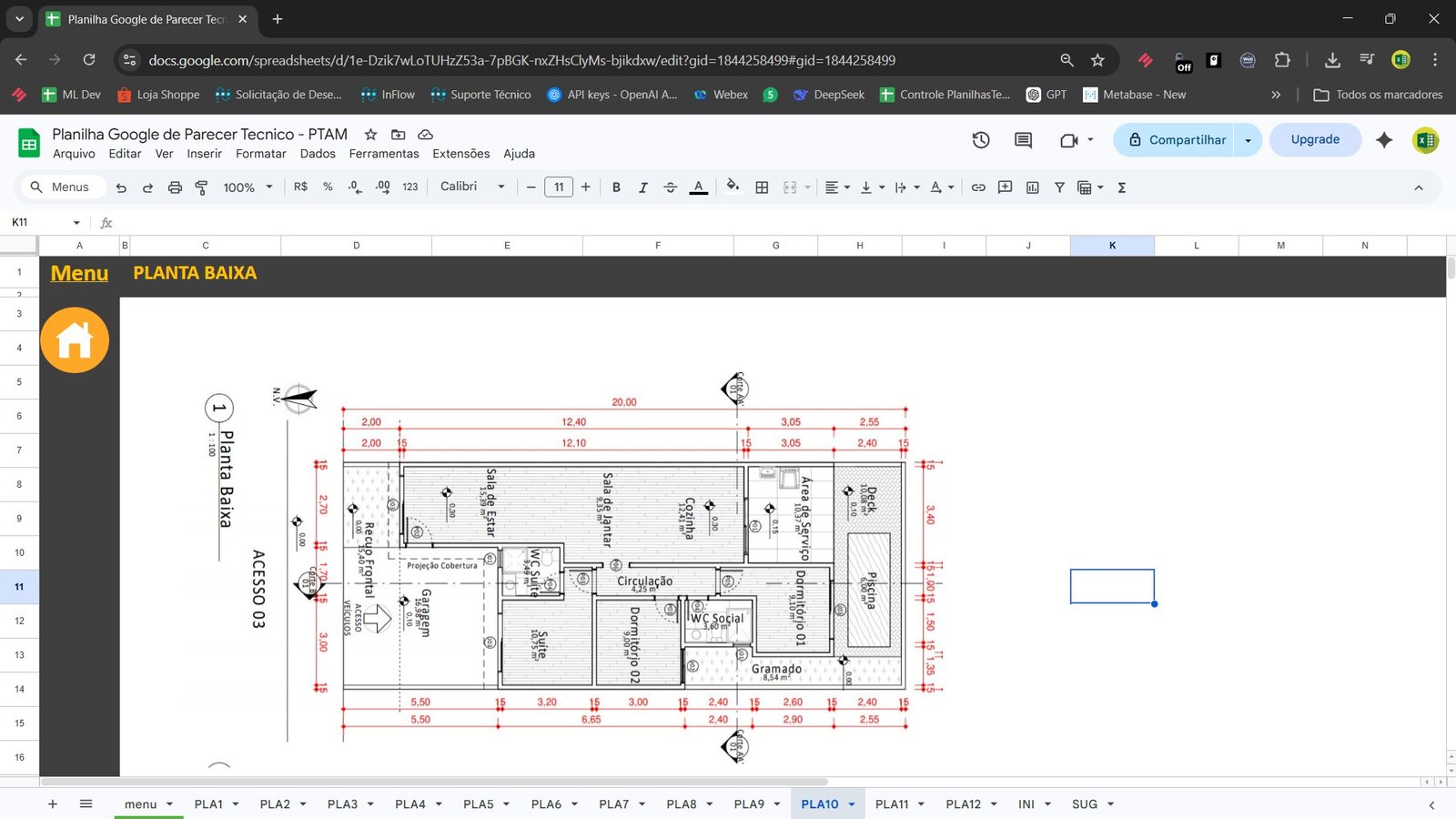The height and width of the screenshot is (819, 1456).
Task: Open the Functions (sigma) menu
Action: (1122, 187)
